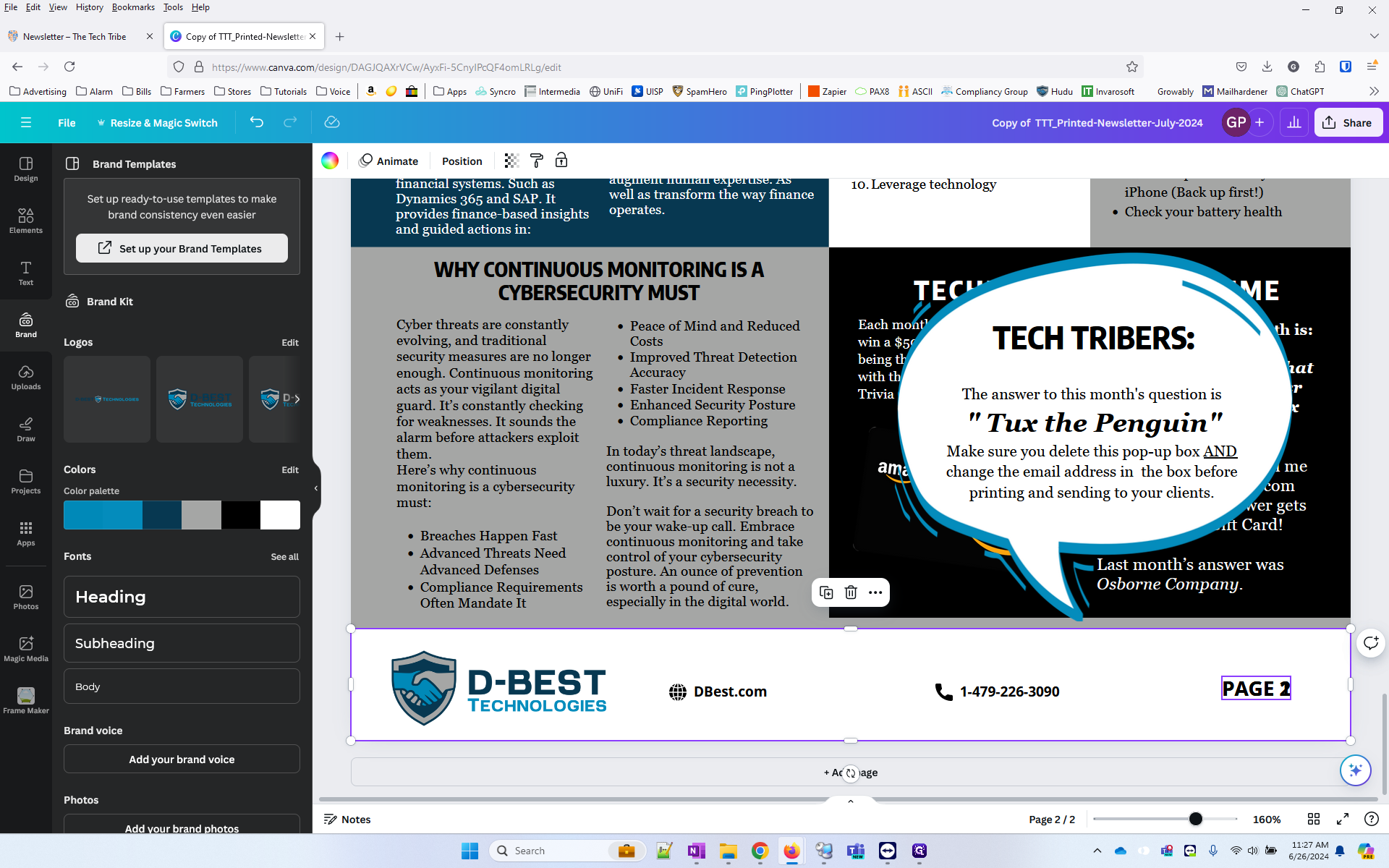The height and width of the screenshot is (868, 1389).
Task: Click the Copy style paint roller icon
Action: tap(537, 161)
